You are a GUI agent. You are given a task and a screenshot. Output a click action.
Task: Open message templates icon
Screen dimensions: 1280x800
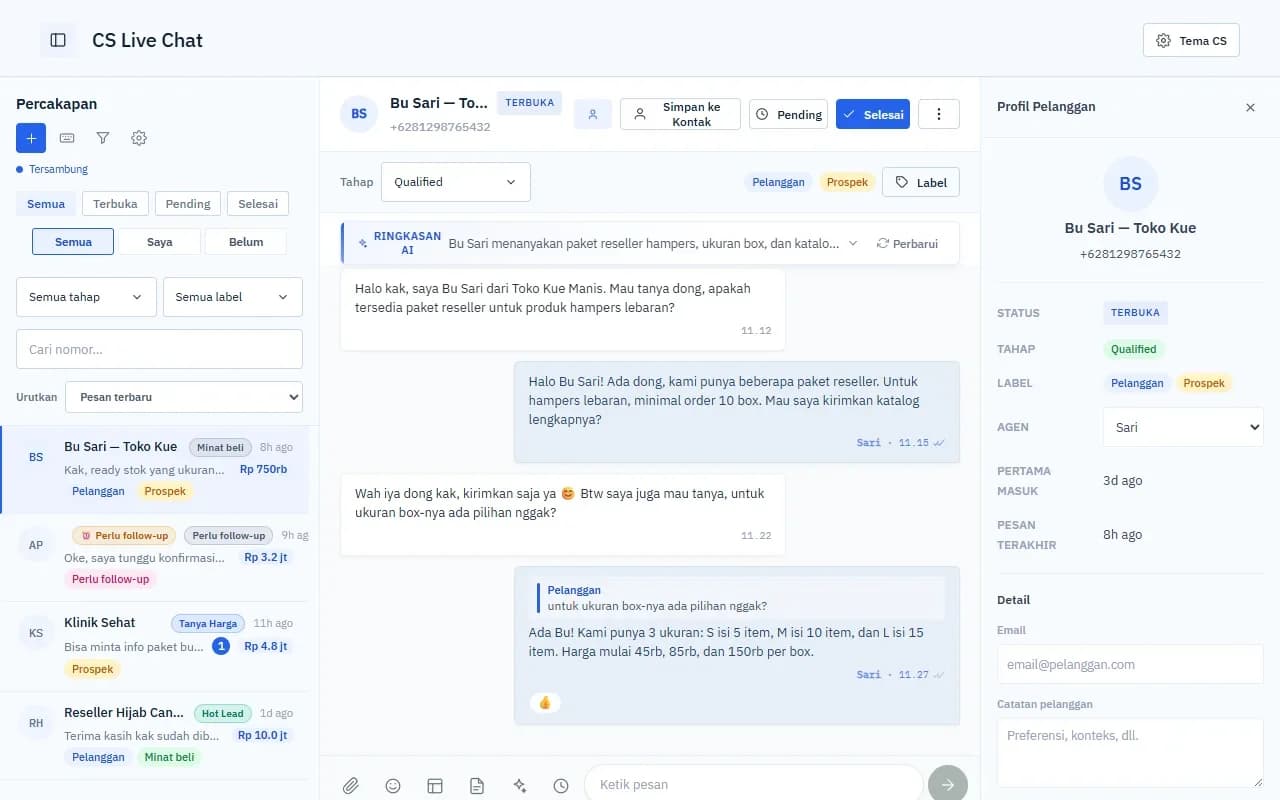click(435, 785)
